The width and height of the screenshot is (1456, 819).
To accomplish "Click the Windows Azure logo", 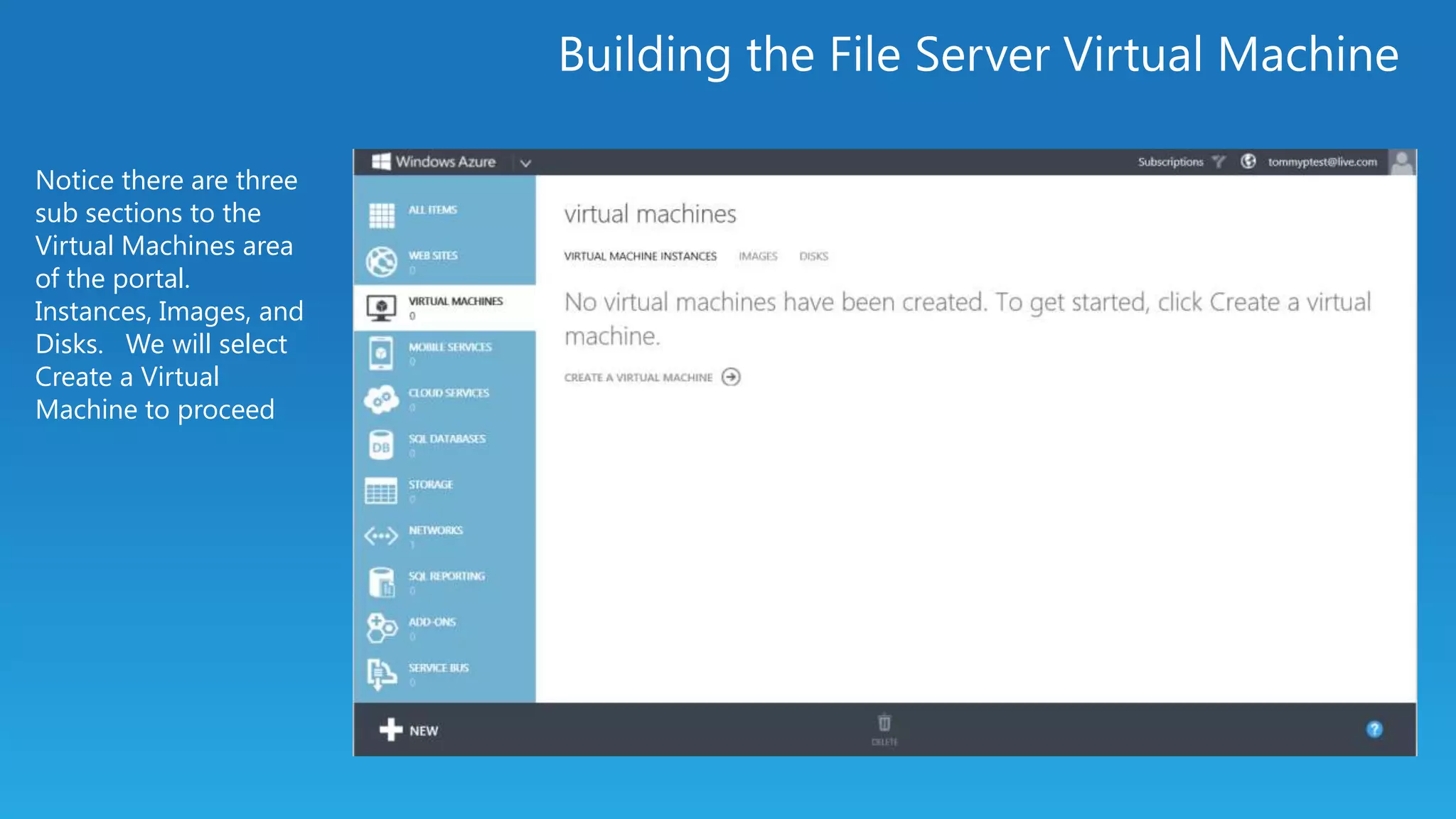I will tap(433, 162).
